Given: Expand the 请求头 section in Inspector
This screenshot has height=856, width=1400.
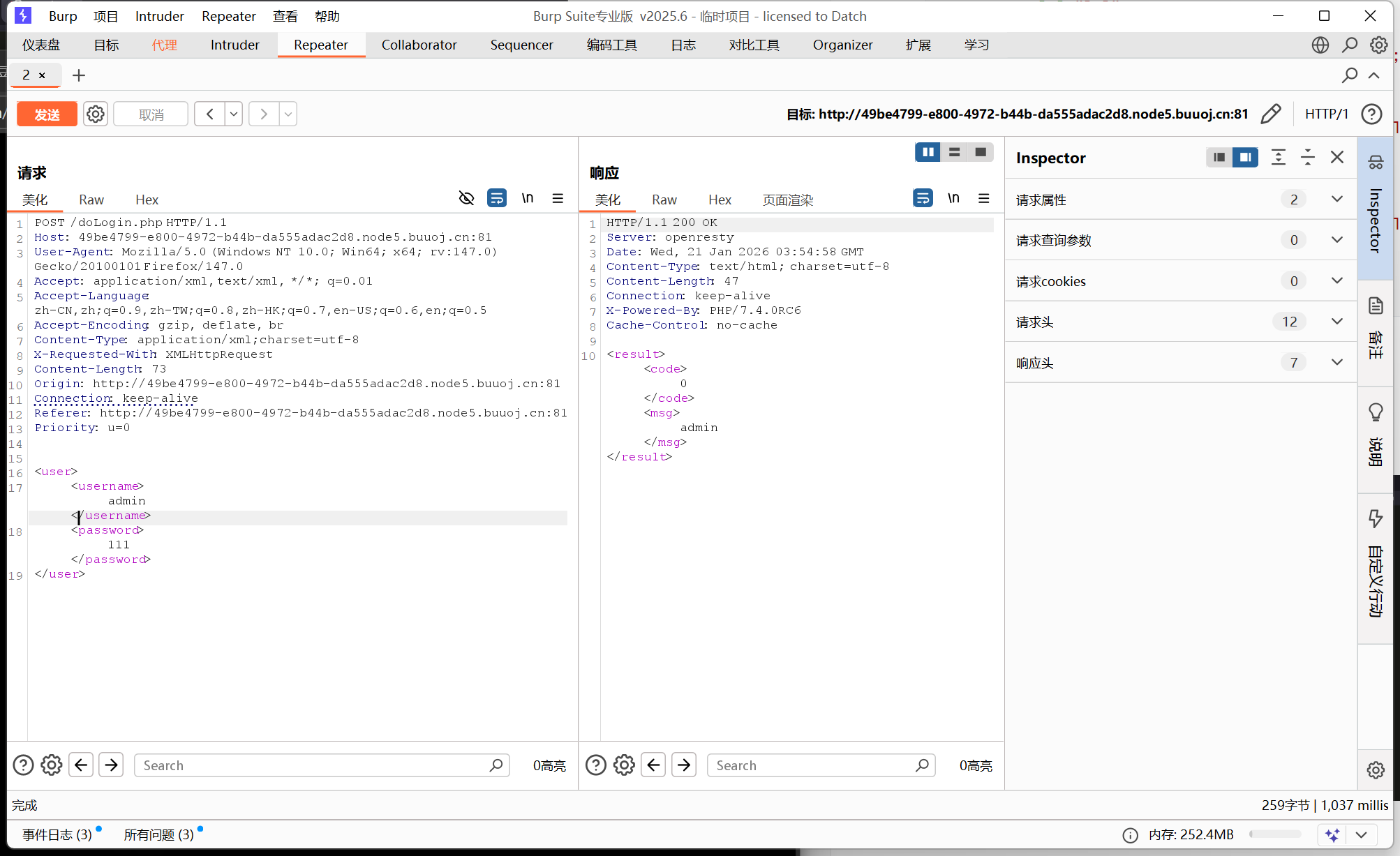Looking at the screenshot, I should (x=1336, y=322).
